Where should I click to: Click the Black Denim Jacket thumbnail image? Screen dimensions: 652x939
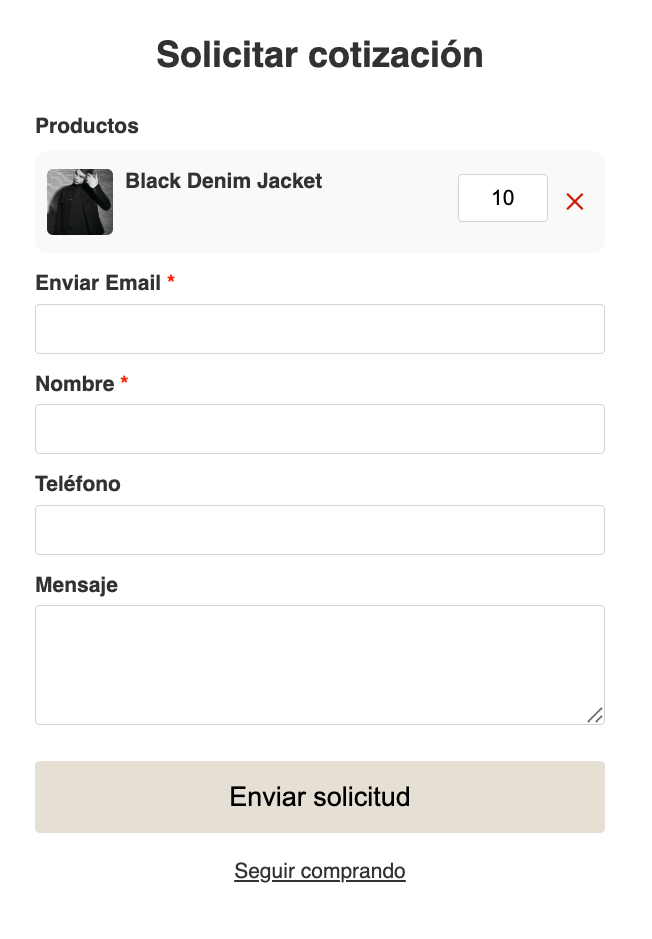80,202
